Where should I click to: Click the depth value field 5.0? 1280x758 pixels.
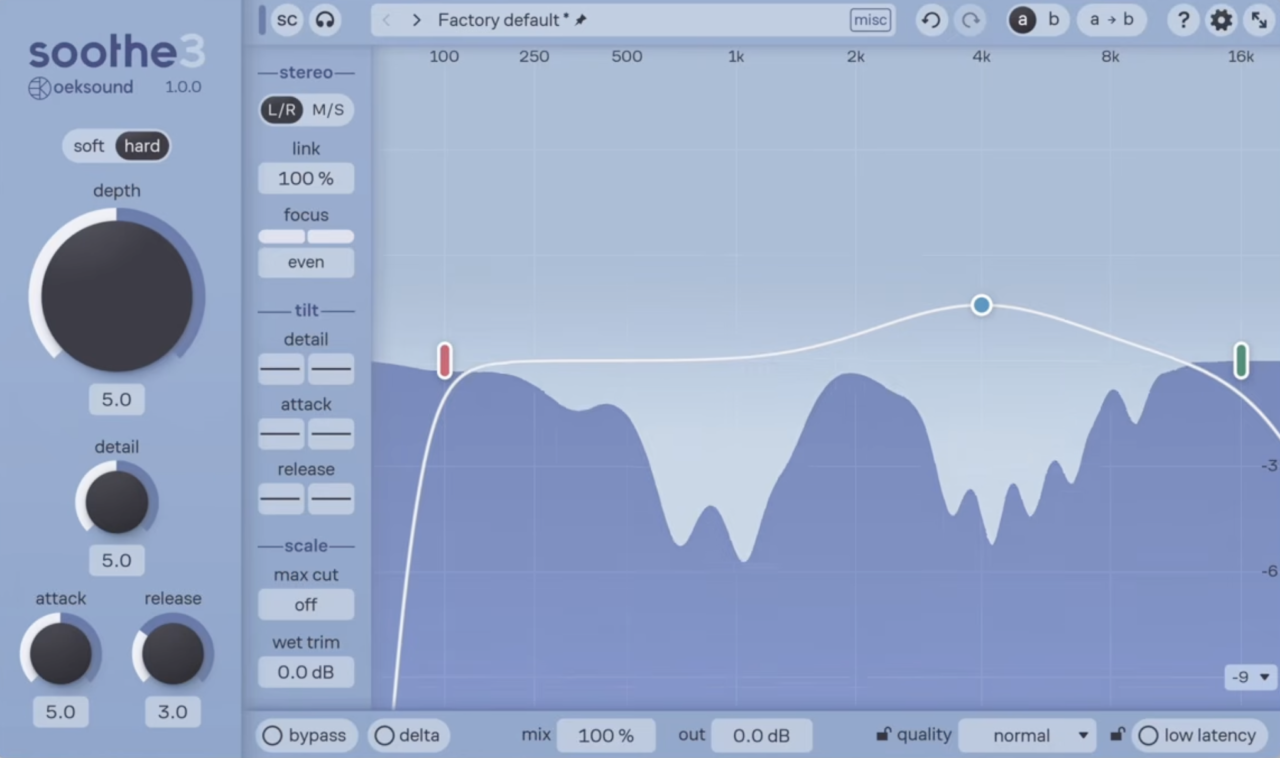117,400
